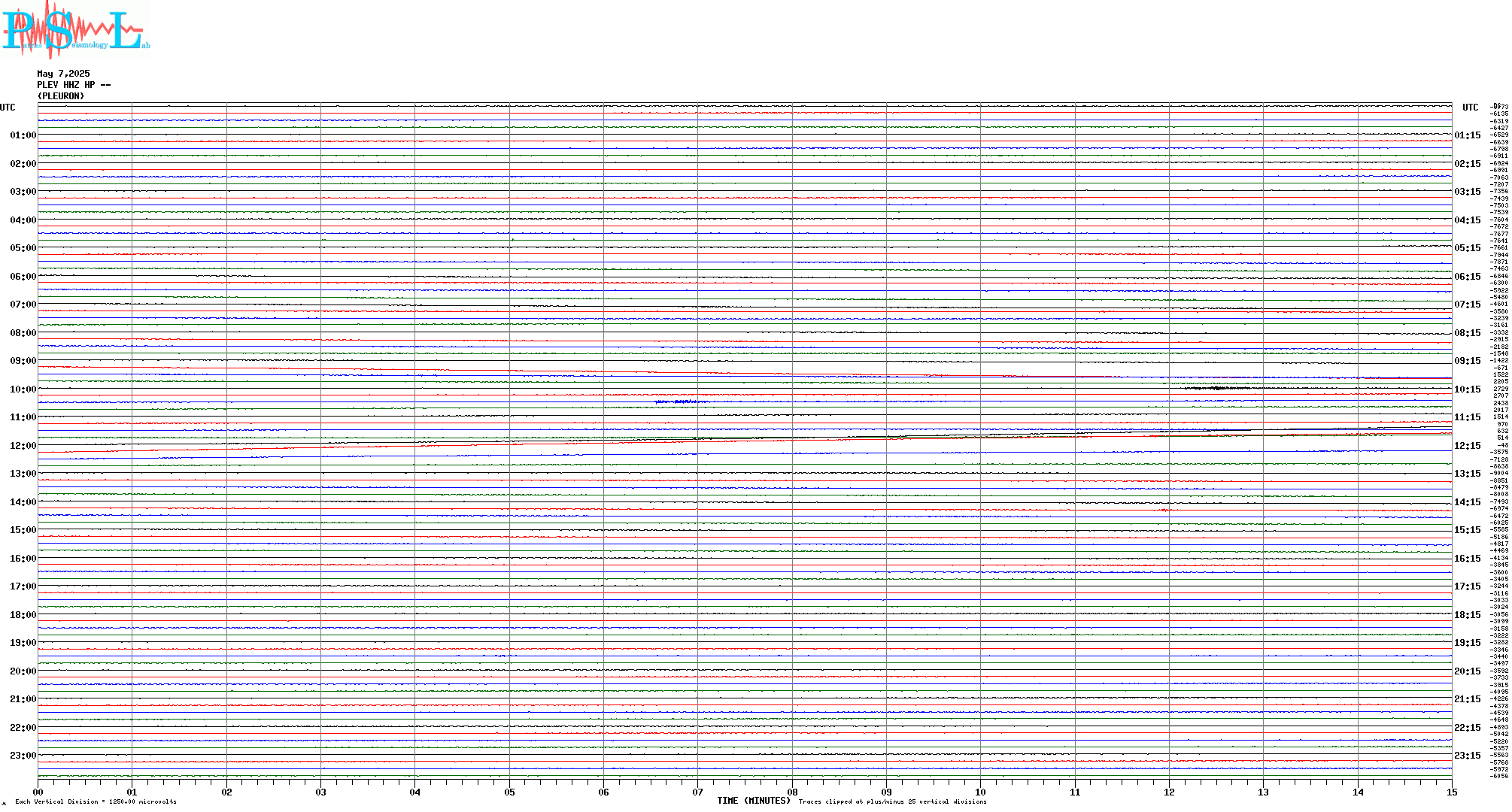Viewport: 1512px width, 812px height.
Task: Click minute 03 on the bottom time axis
Action: click(321, 792)
